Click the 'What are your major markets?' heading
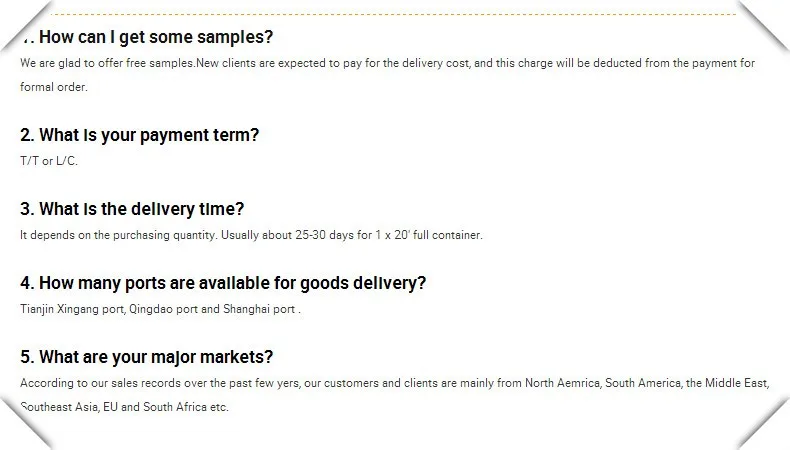 (x=146, y=357)
